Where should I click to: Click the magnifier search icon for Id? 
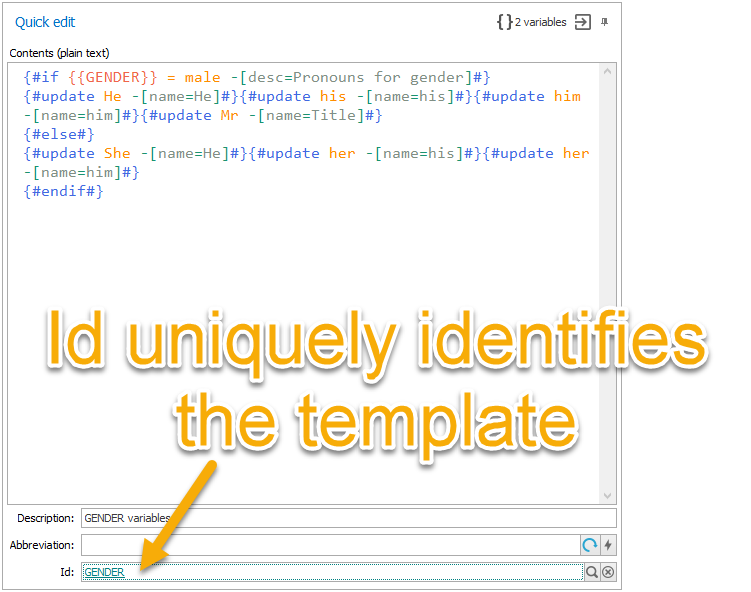tap(592, 572)
